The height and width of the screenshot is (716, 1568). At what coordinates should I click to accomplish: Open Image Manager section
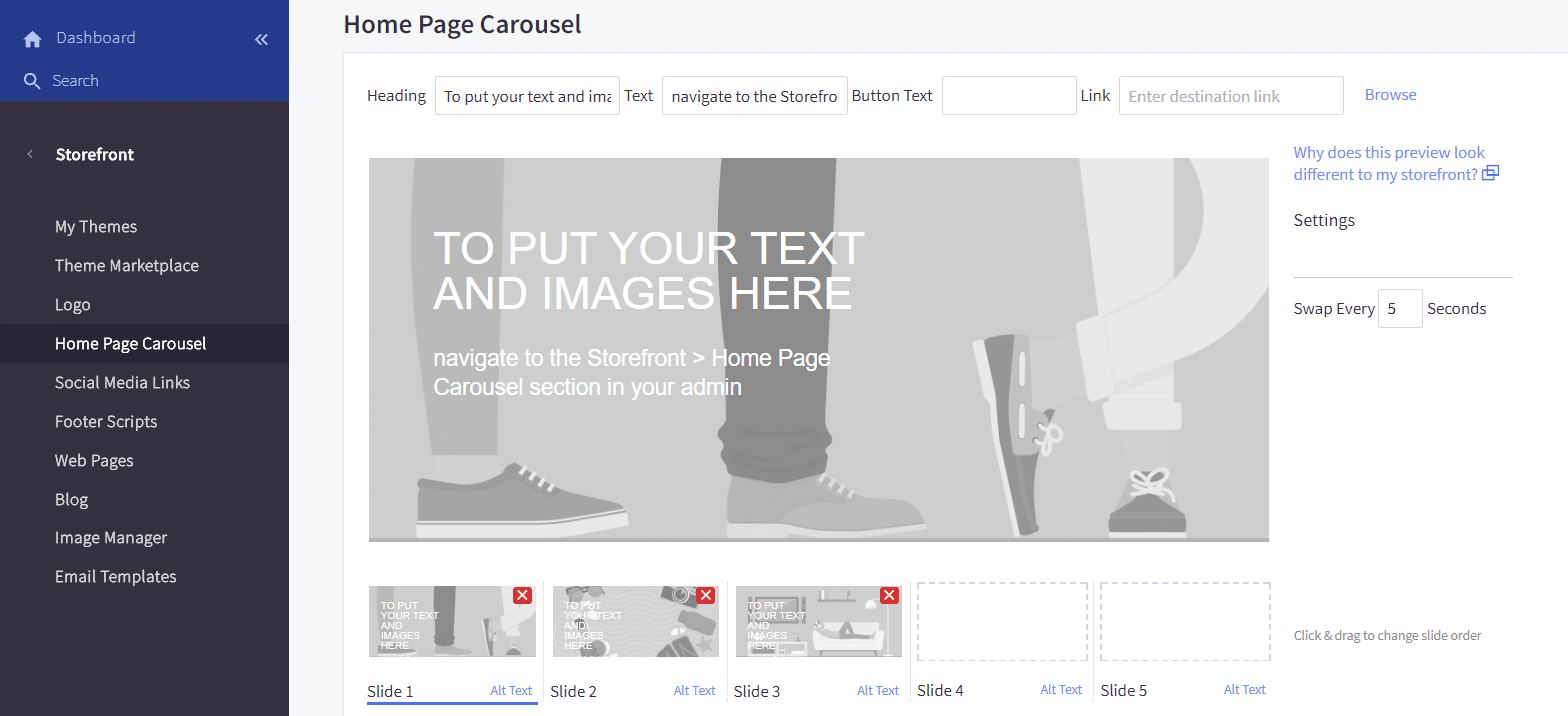tap(111, 538)
